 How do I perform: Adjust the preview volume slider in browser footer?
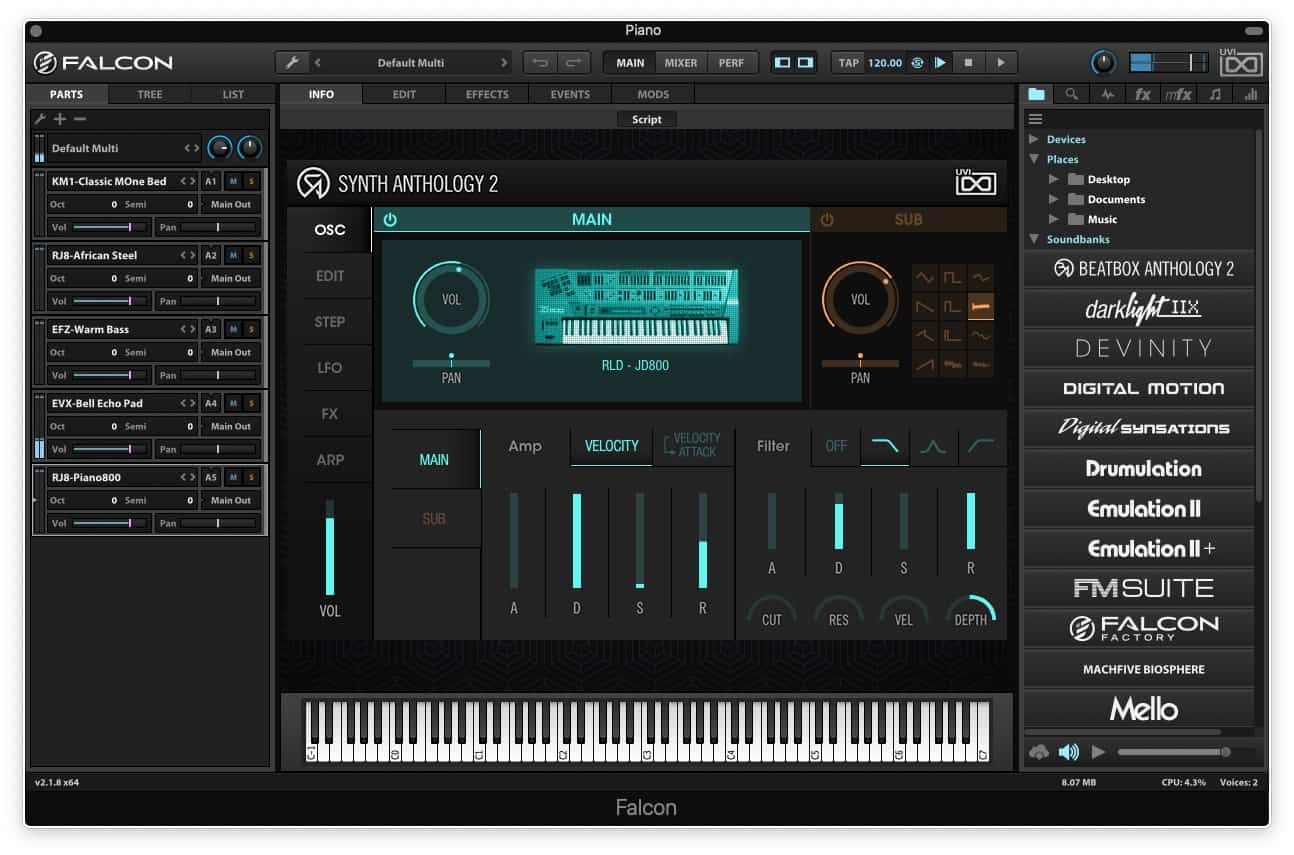coord(1174,751)
